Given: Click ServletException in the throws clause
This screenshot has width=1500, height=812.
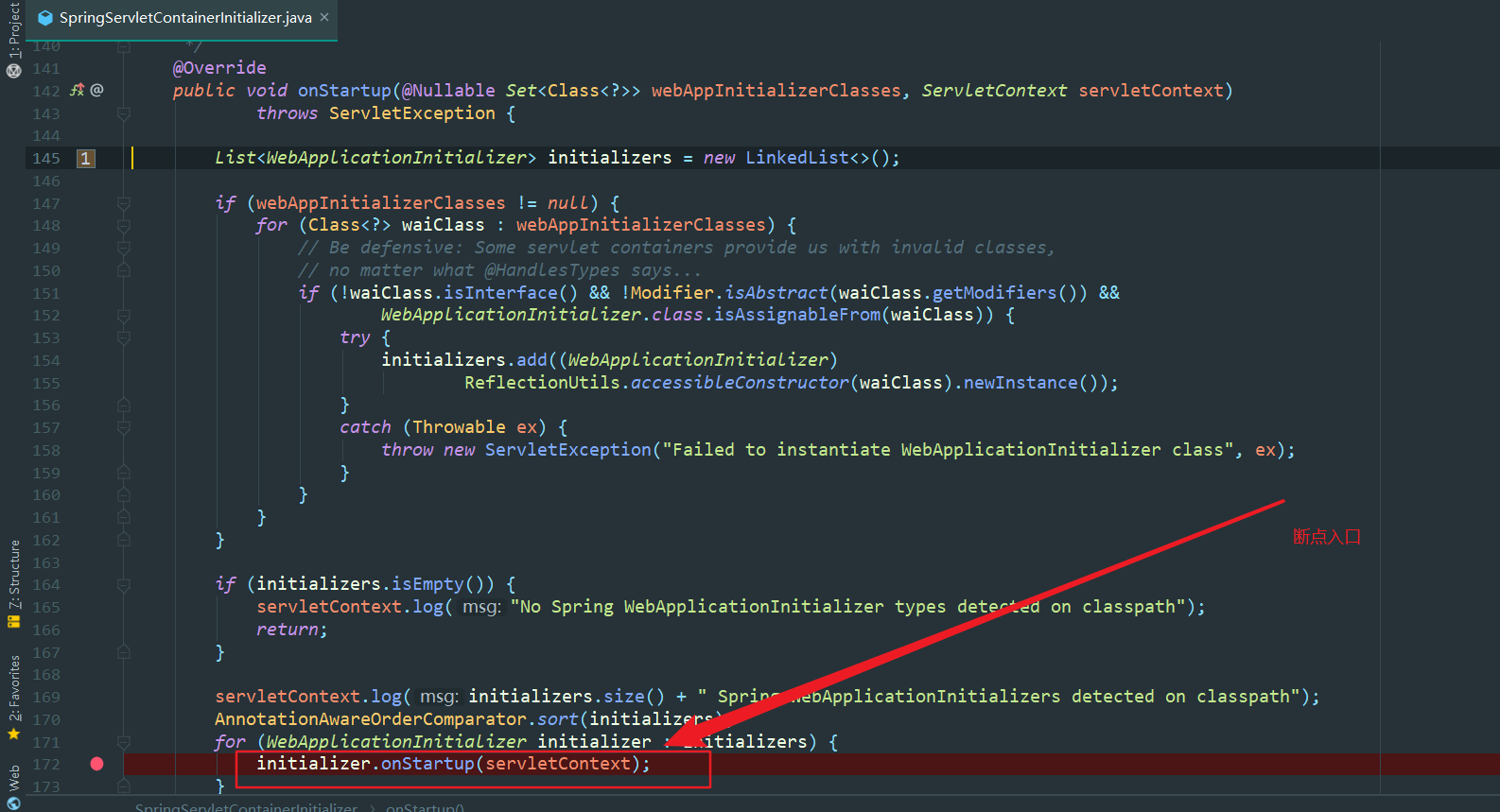Looking at the screenshot, I should (412, 113).
